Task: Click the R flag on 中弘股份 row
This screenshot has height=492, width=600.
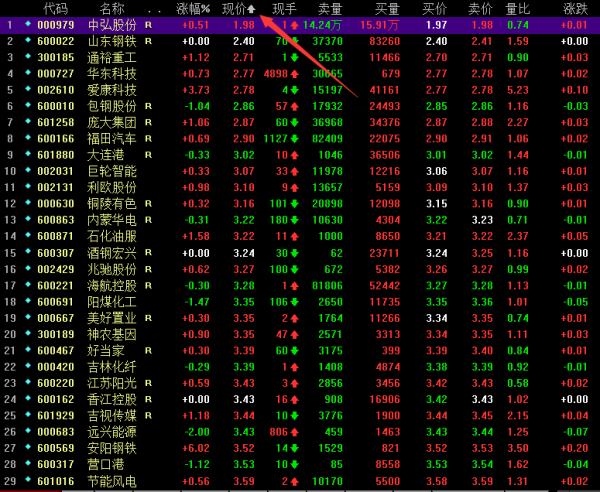Action: tap(148, 25)
